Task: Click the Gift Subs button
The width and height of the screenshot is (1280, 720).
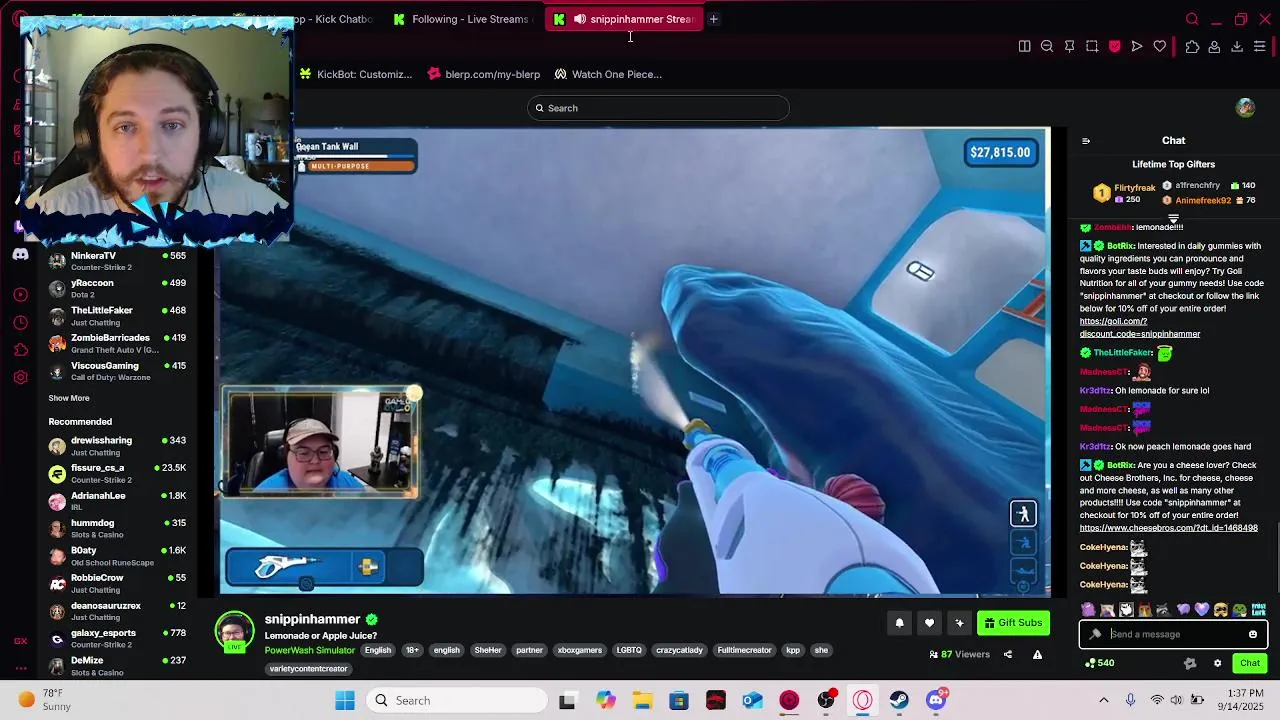Action: click(x=1013, y=623)
